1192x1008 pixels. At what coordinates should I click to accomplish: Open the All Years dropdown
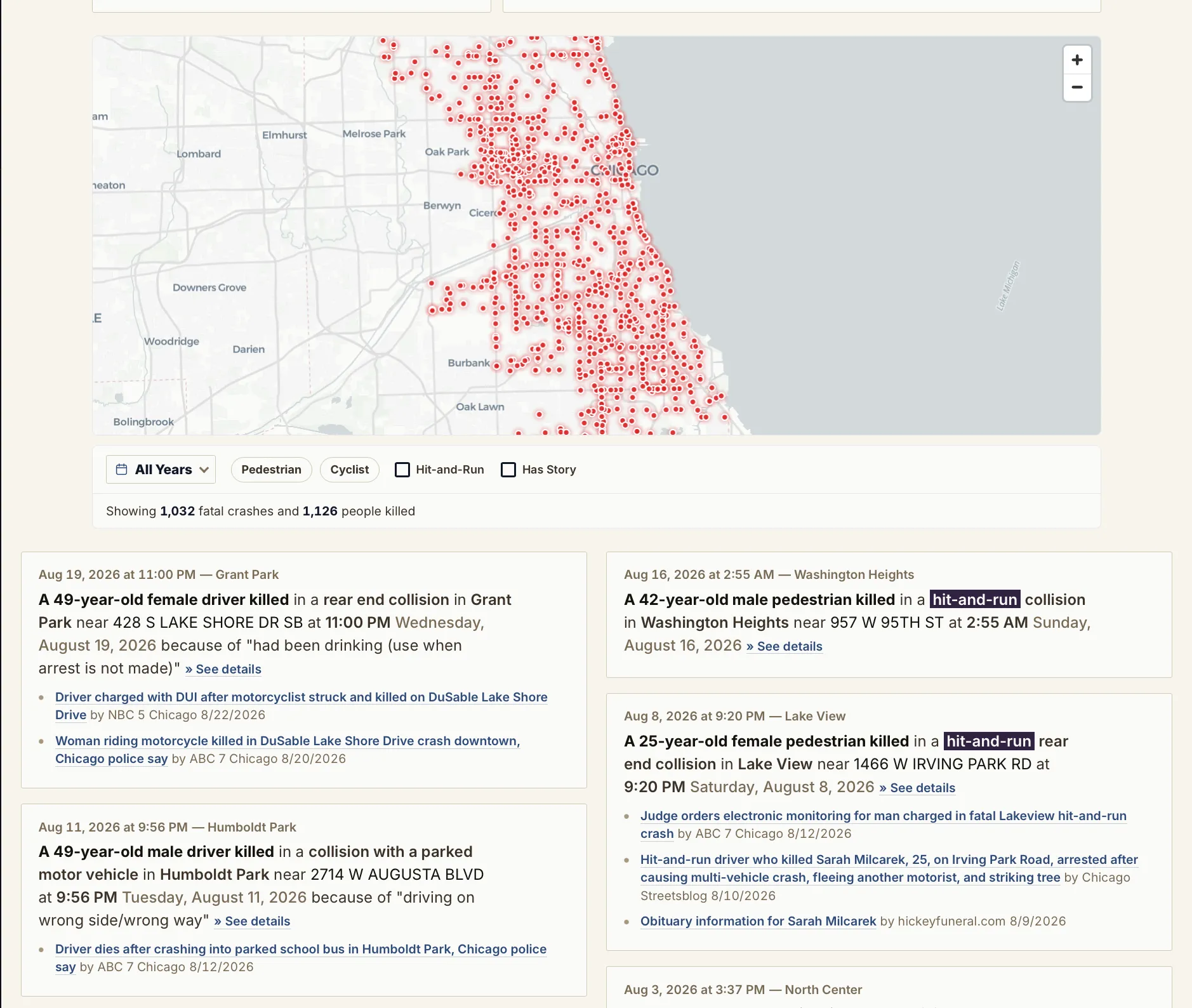coord(161,470)
